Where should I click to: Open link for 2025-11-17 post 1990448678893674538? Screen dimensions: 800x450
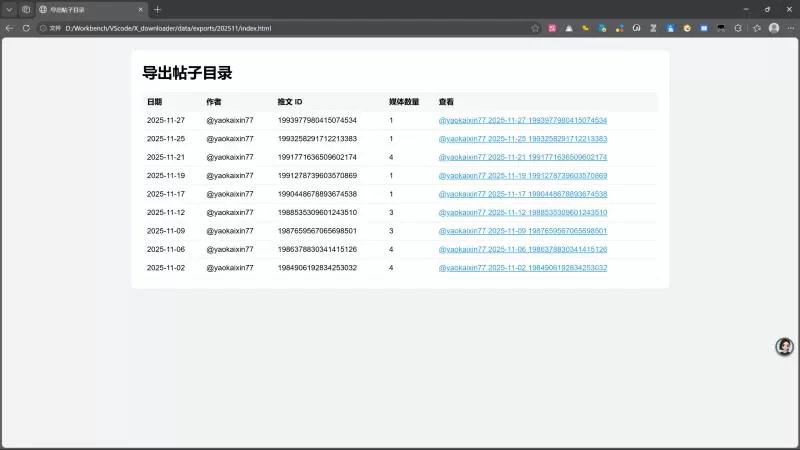coord(522,194)
